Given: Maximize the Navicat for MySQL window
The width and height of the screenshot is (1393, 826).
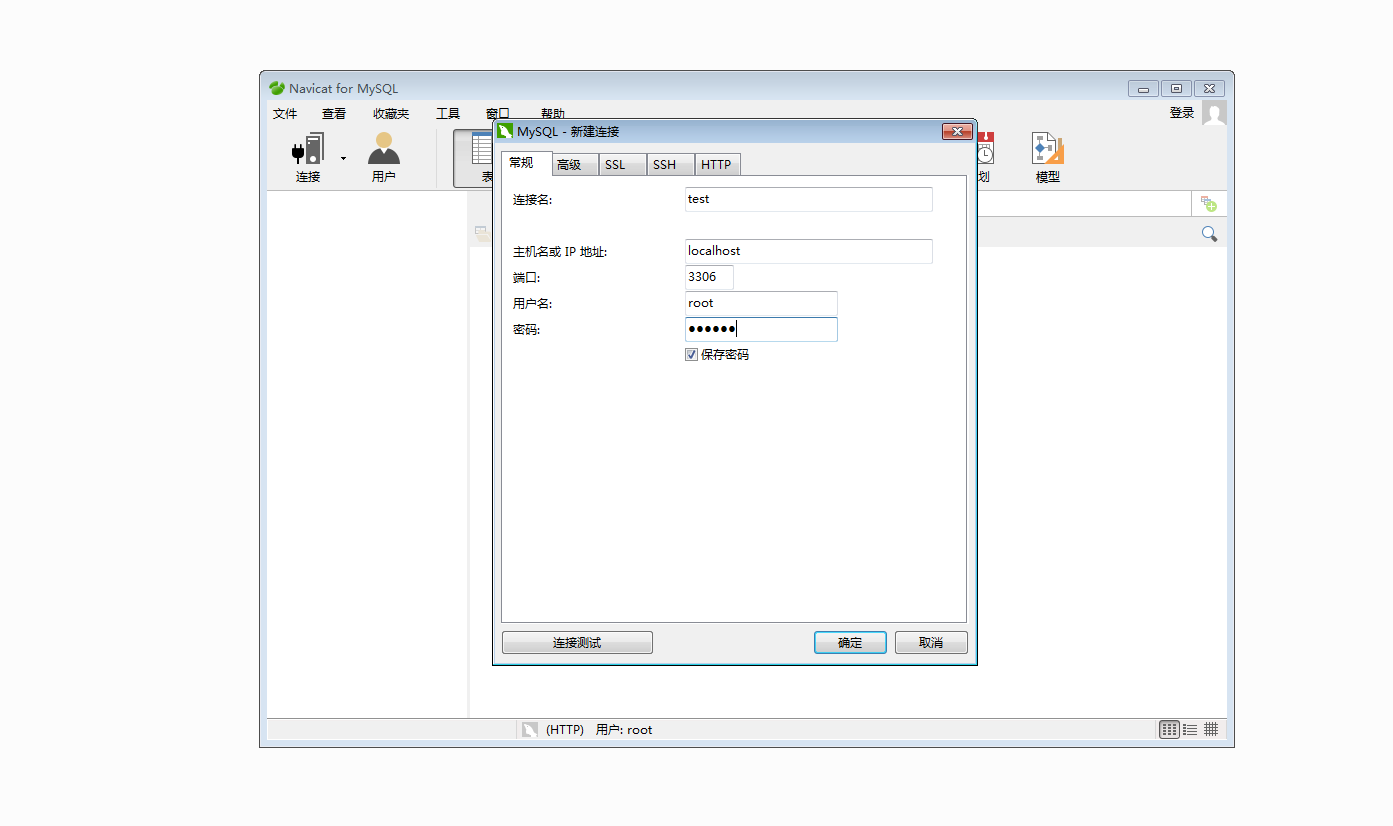Looking at the screenshot, I should [x=1176, y=88].
